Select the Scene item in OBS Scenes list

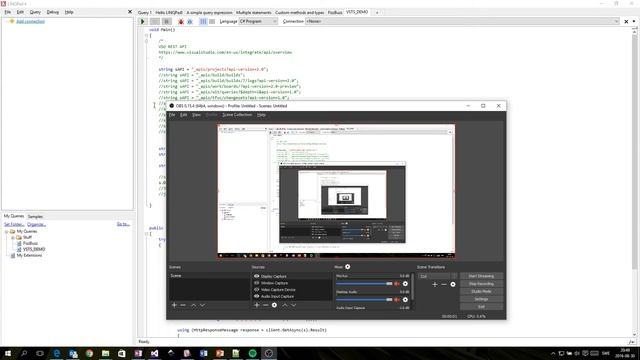tap(209, 276)
